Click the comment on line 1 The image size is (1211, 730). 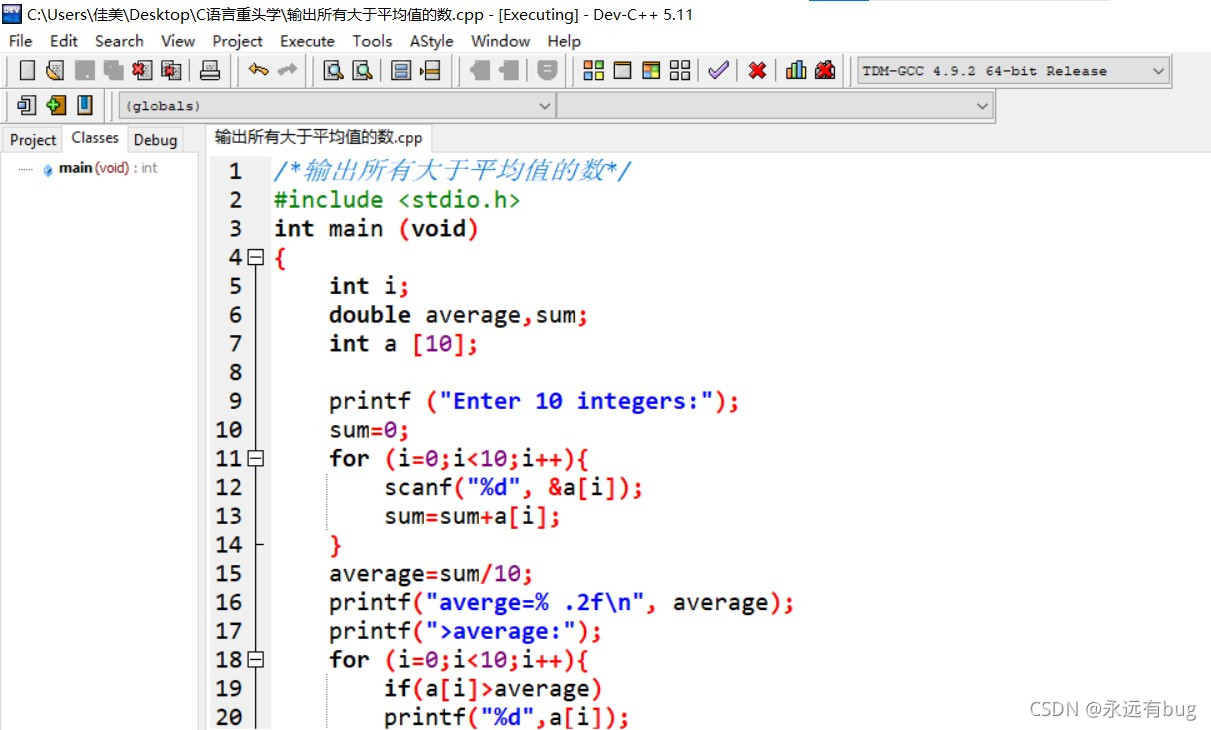pyautogui.click(x=453, y=171)
